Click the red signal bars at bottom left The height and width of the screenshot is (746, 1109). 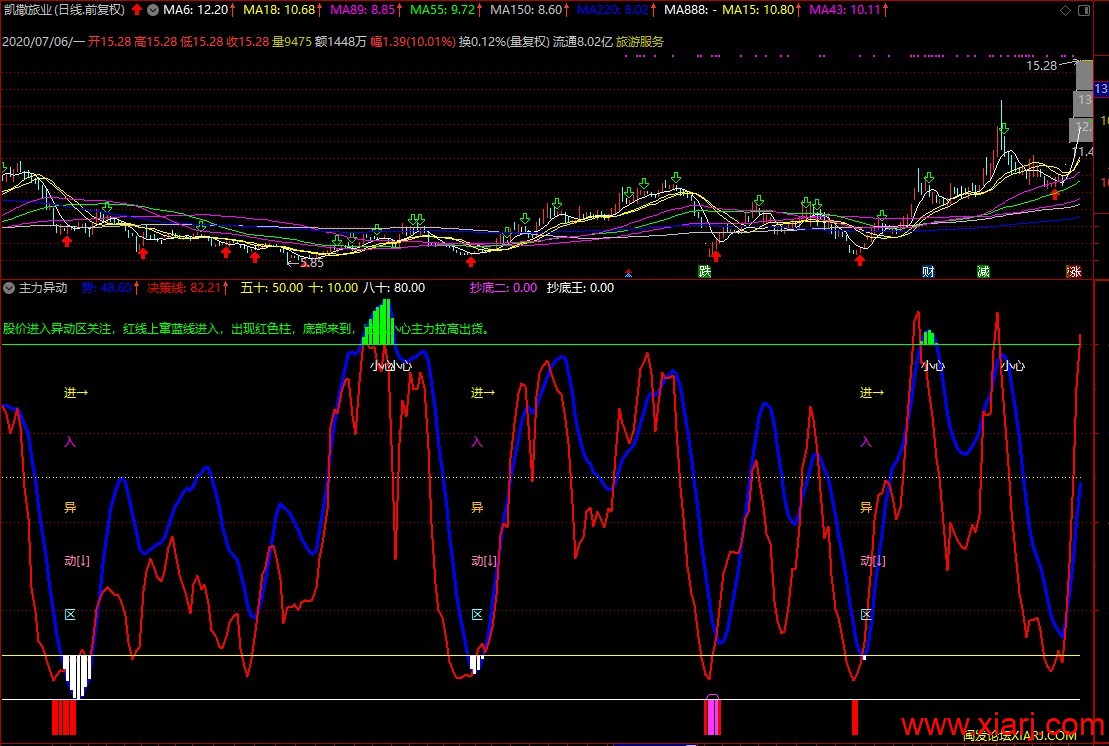click(x=64, y=717)
